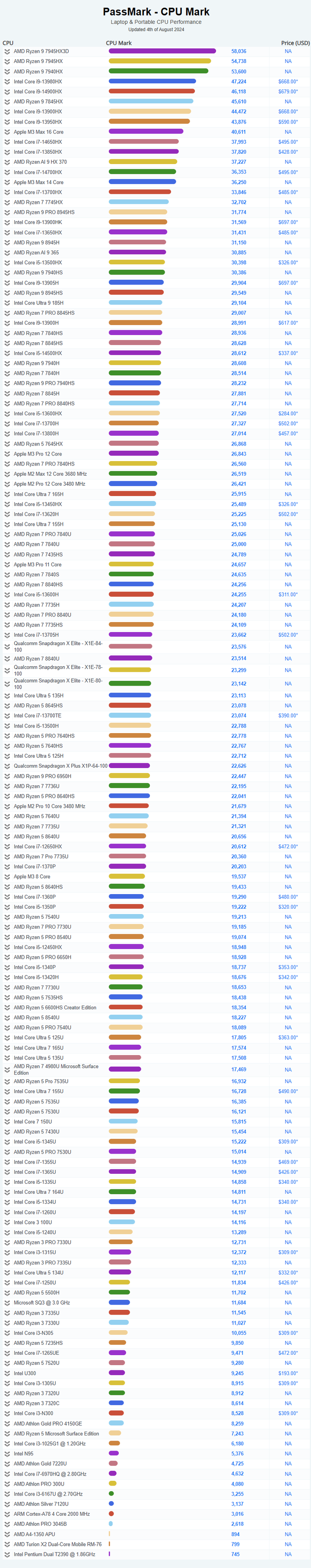Viewport: 311px width, 1568px height.
Task: Expand the Apple M3 Pro 12 Core row
Action: coord(7,454)
